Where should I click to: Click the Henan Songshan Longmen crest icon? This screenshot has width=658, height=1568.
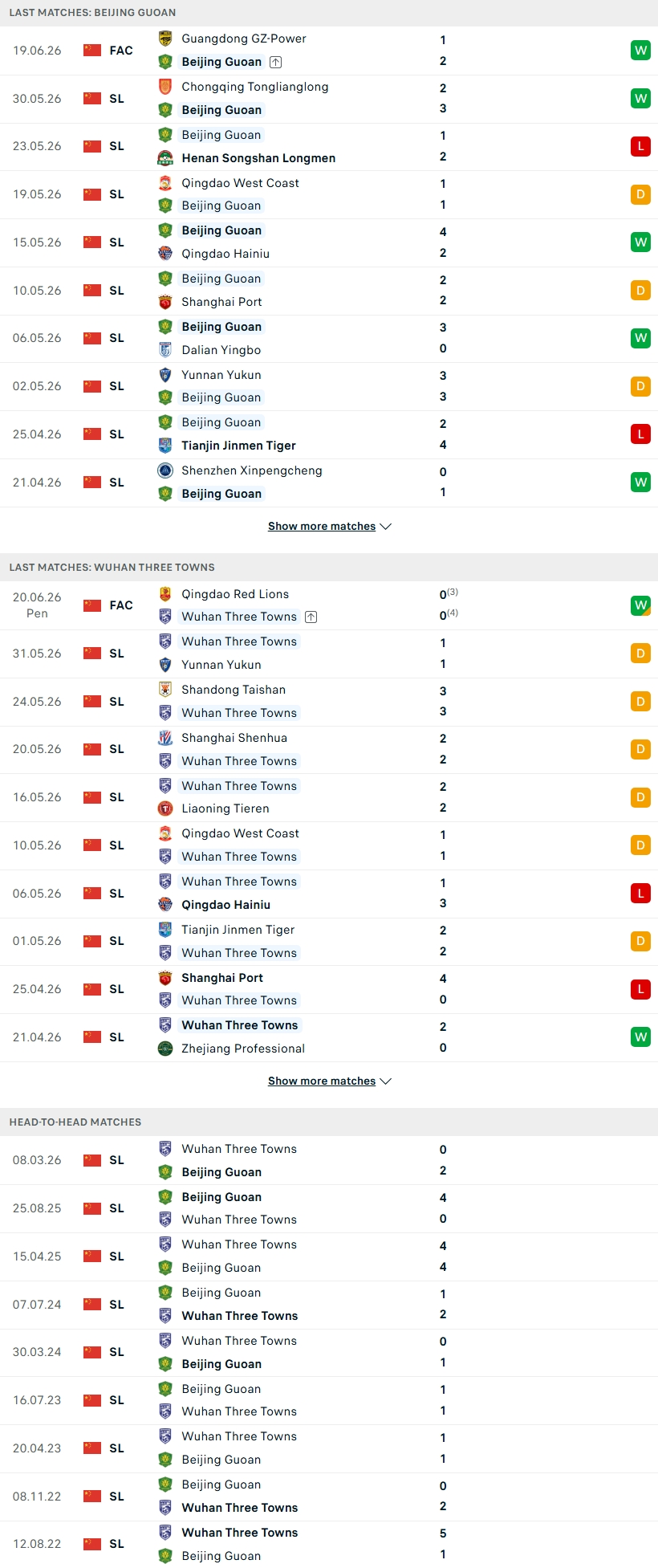pos(165,158)
